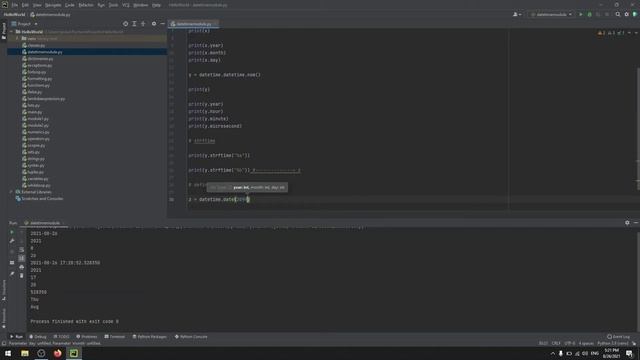The width and height of the screenshot is (640, 360).
Task: Click Expand All icon in Project panel header
Action: (x=134, y=24)
